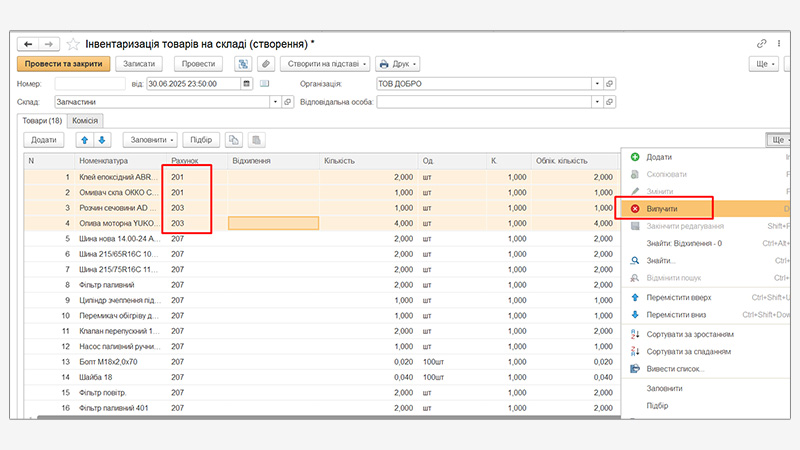Add document to favorites with star icon
800x450 pixels.
73,44
